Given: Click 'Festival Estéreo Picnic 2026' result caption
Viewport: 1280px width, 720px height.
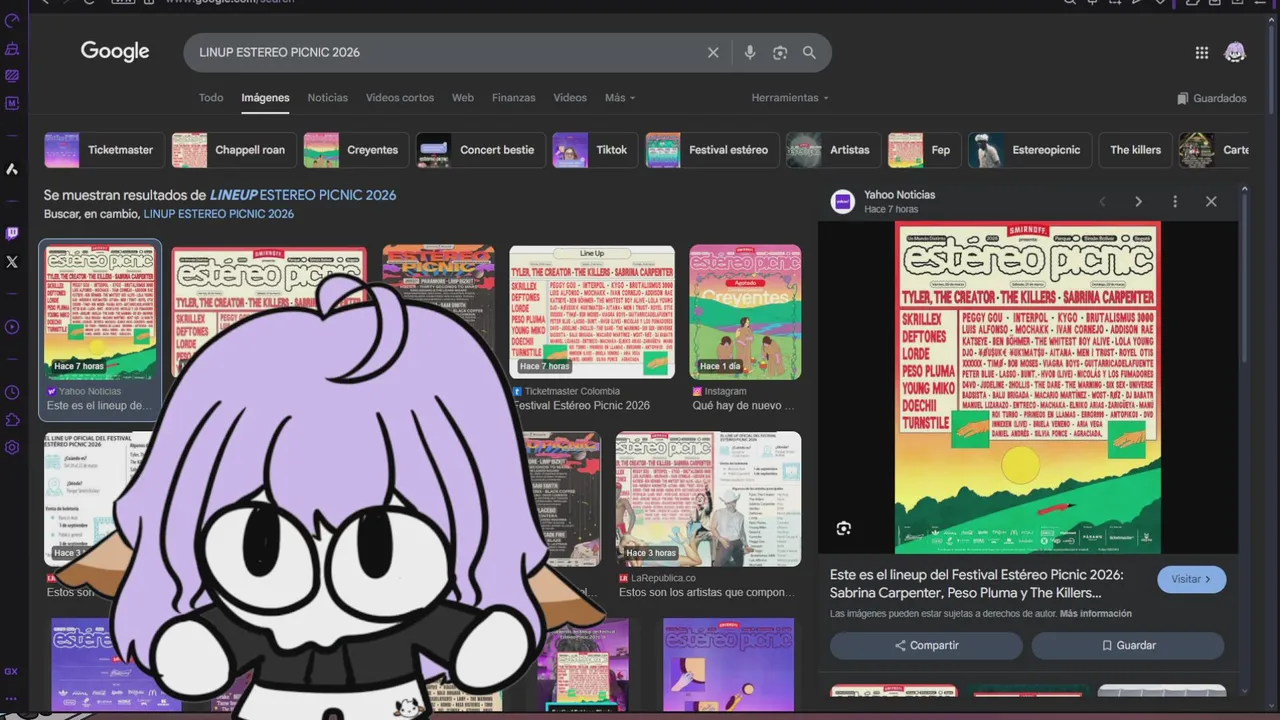Looking at the screenshot, I should coord(581,406).
